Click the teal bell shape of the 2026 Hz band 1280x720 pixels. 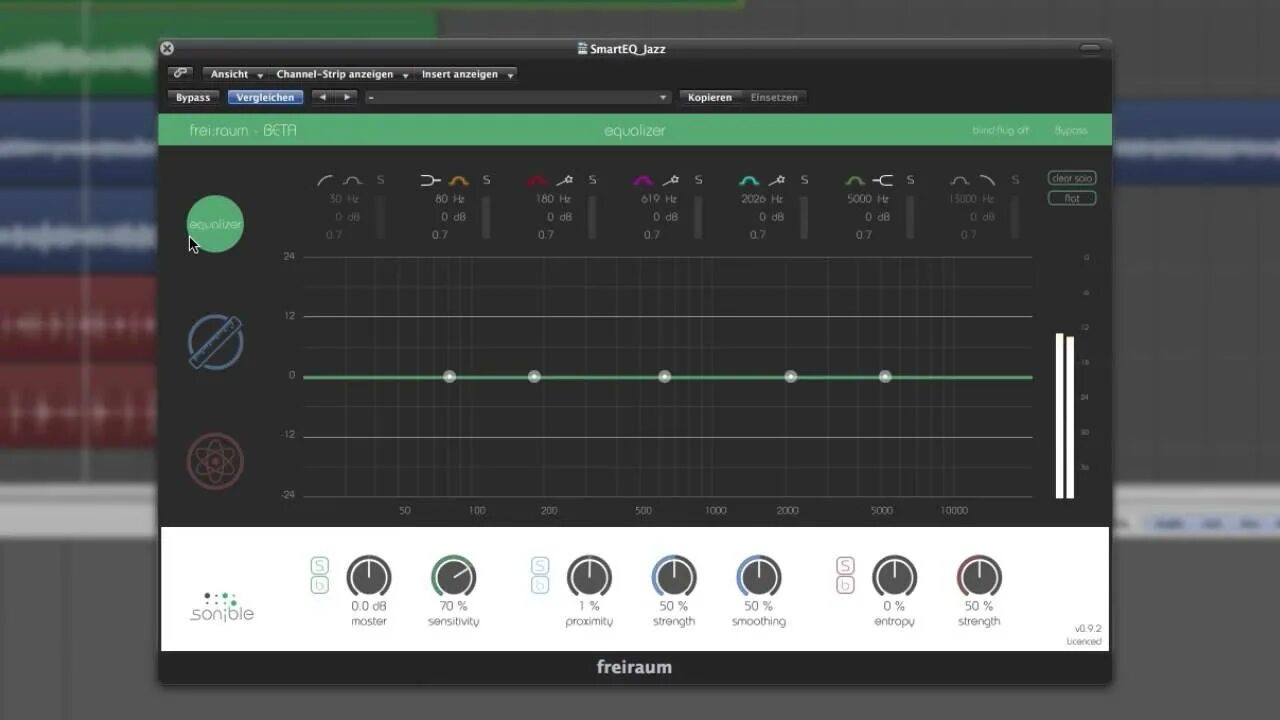[x=749, y=180]
